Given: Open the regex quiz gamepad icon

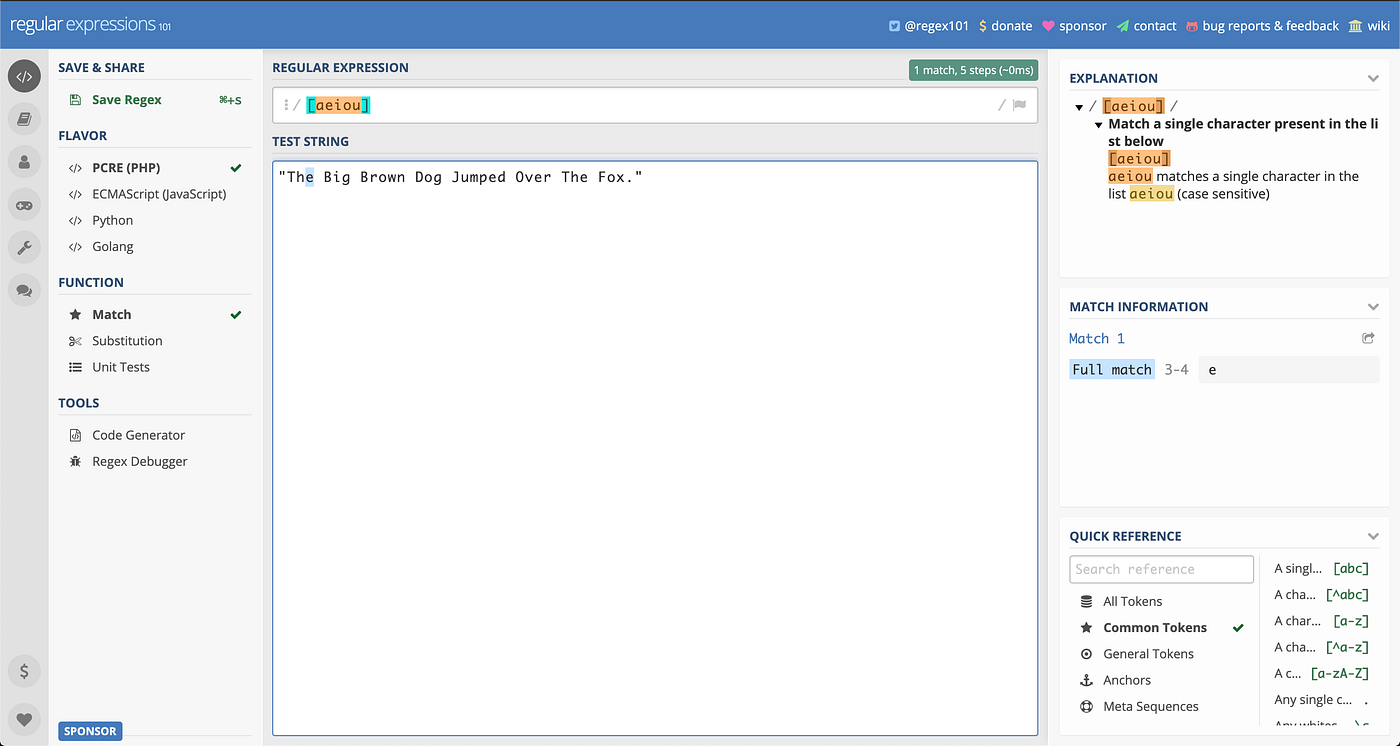Looking at the screenshot, I should coord(24,205).
